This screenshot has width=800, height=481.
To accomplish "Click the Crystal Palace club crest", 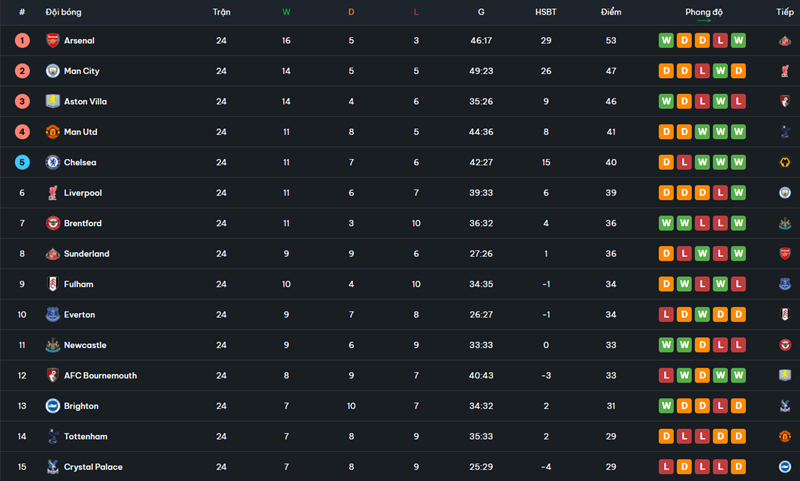I will tap(52, 467).
